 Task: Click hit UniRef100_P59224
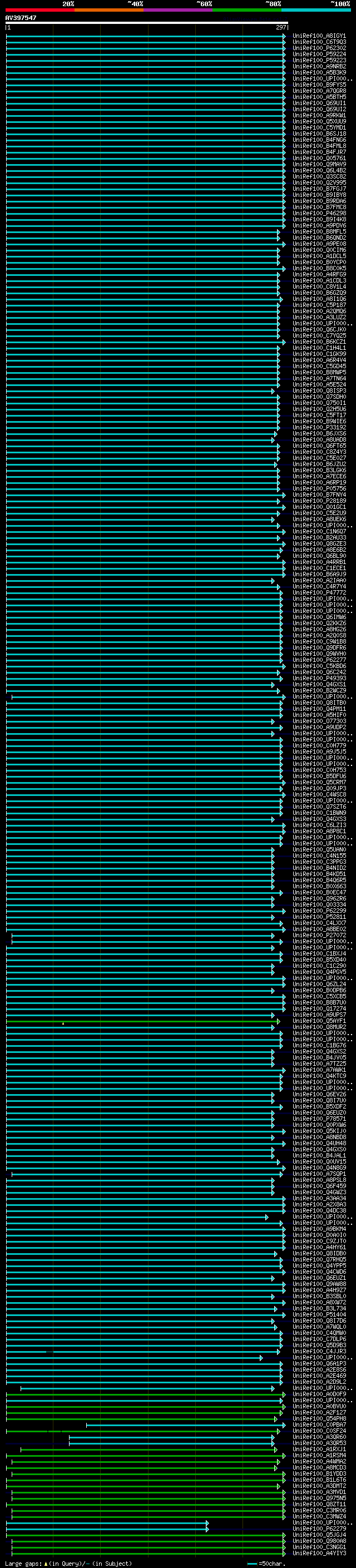pos(319,54)
